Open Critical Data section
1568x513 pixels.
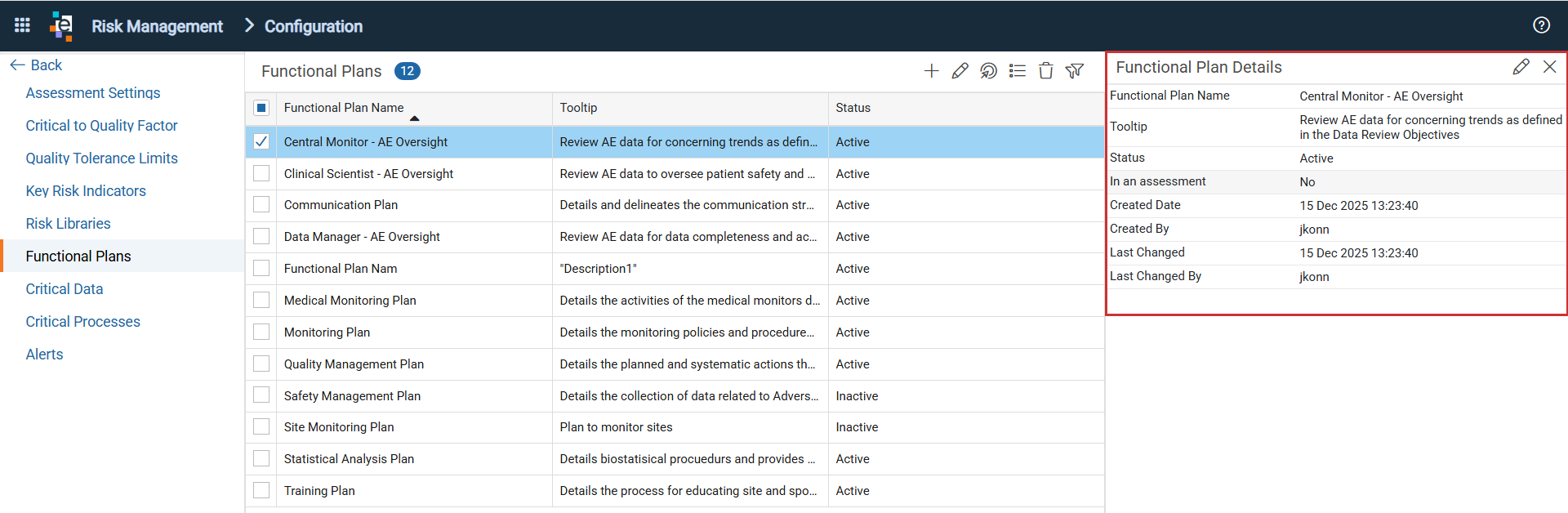(x=65, y=289)
